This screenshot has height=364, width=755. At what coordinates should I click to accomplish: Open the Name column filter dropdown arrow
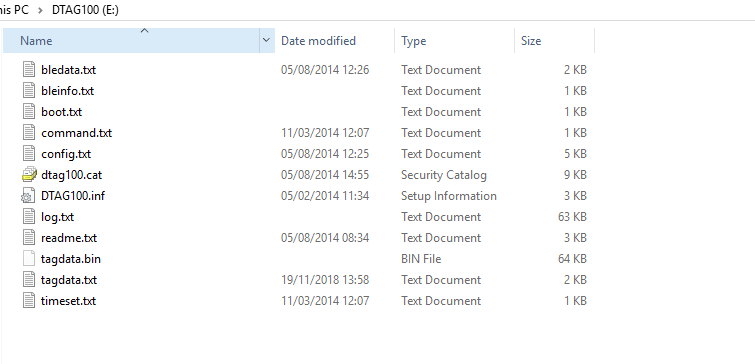click(x=267, y=41)
